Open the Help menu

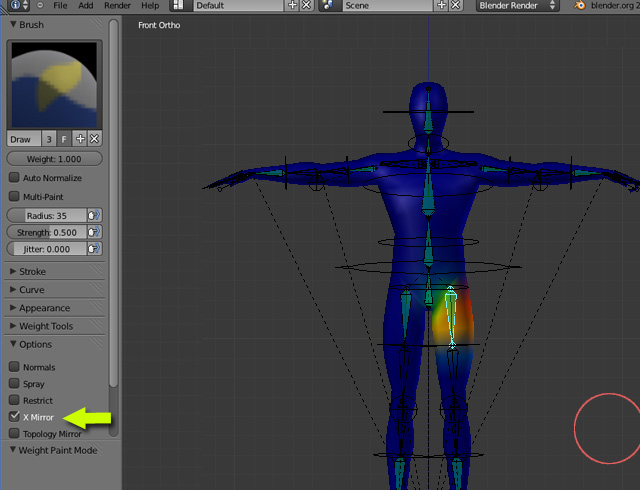(150, 6)
